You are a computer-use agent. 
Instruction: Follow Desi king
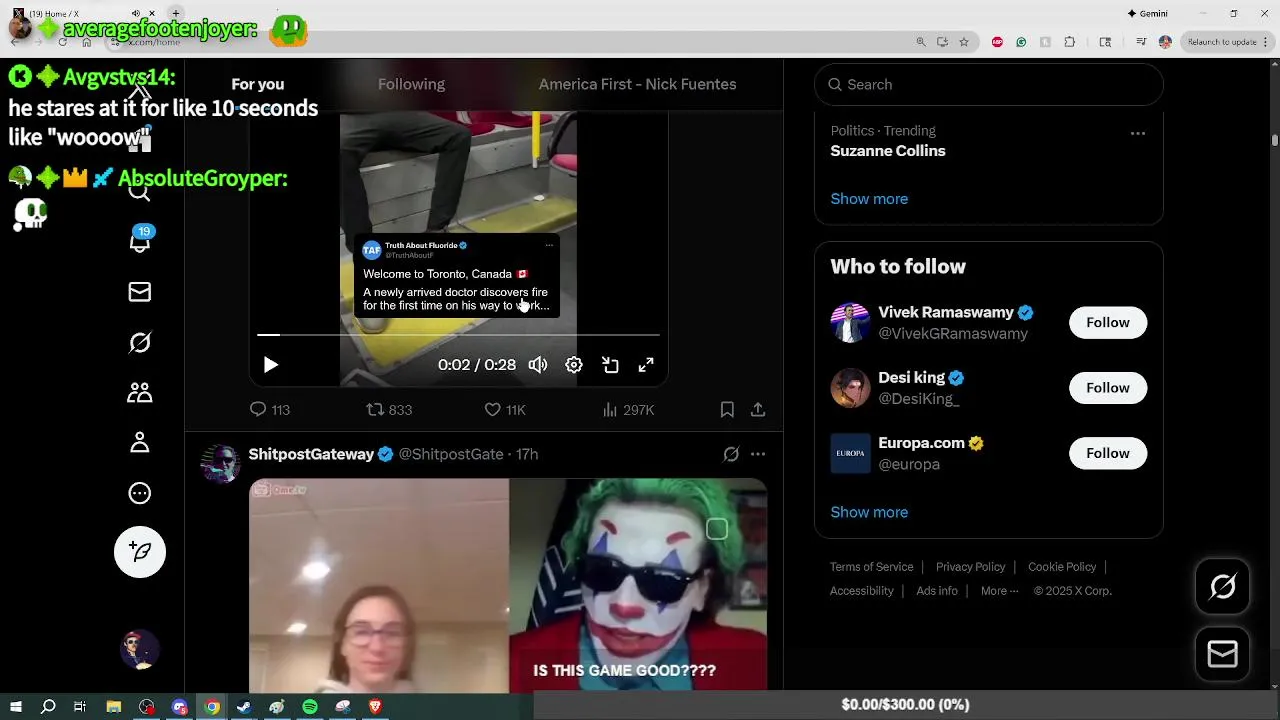[1108, 388]
